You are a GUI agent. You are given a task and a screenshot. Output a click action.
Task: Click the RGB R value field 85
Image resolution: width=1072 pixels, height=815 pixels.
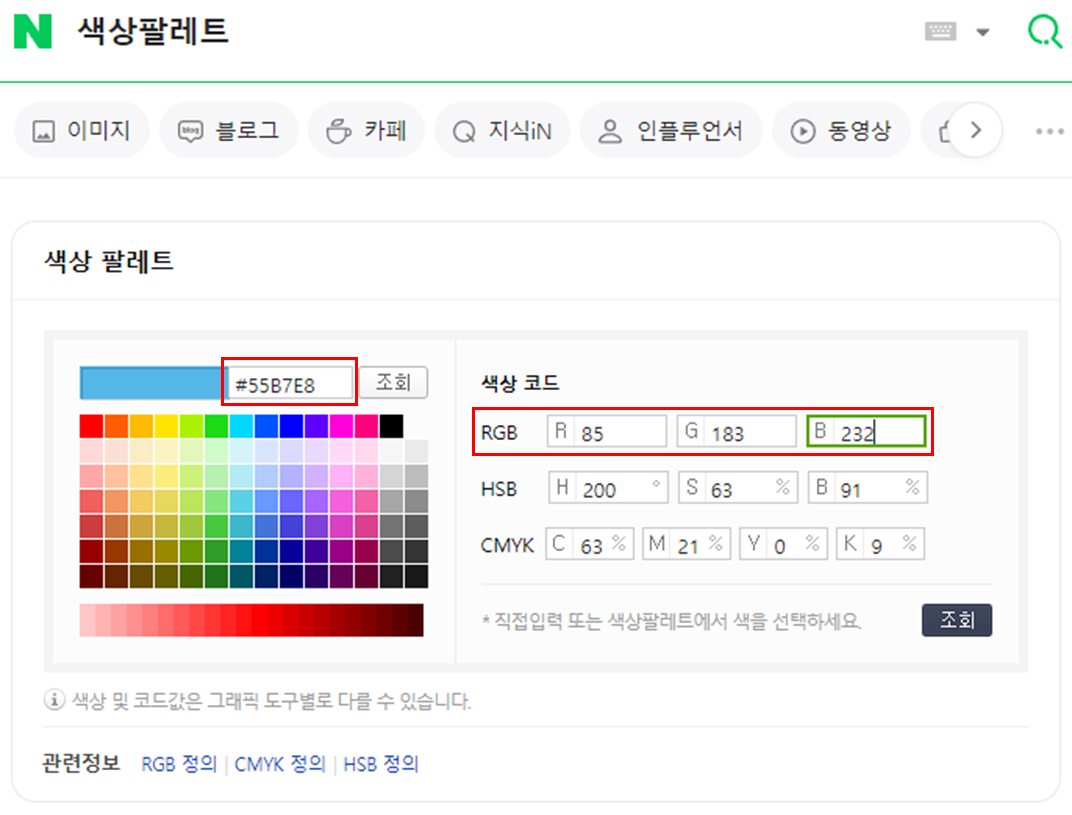click(x=606, y=431)
